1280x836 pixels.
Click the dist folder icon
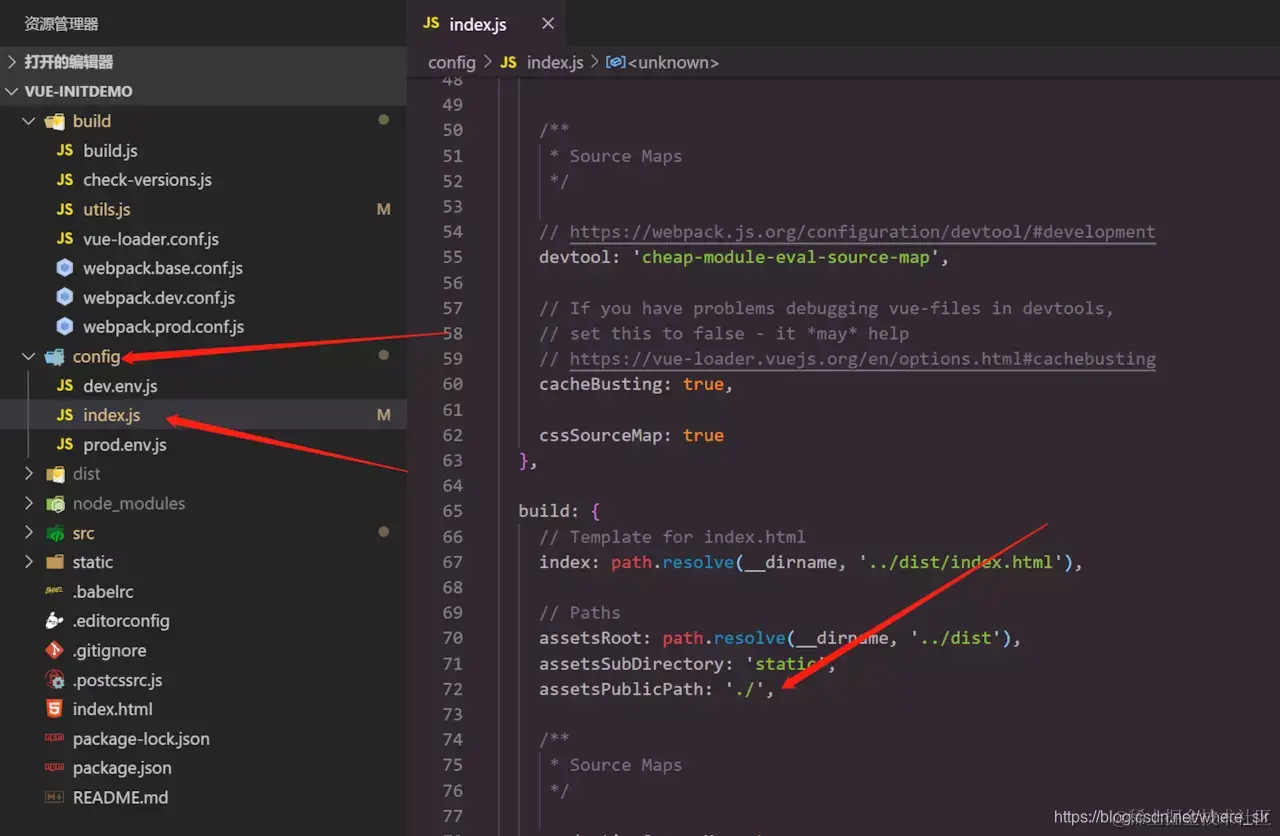(x=55, y=474)
